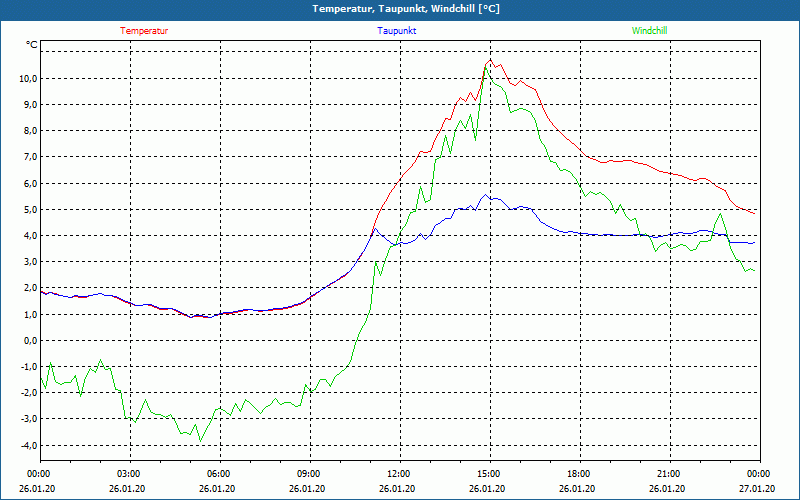Click the 3,0 y-axis value
The height and width of the screenshot is (500, 800).
(30, 262)
